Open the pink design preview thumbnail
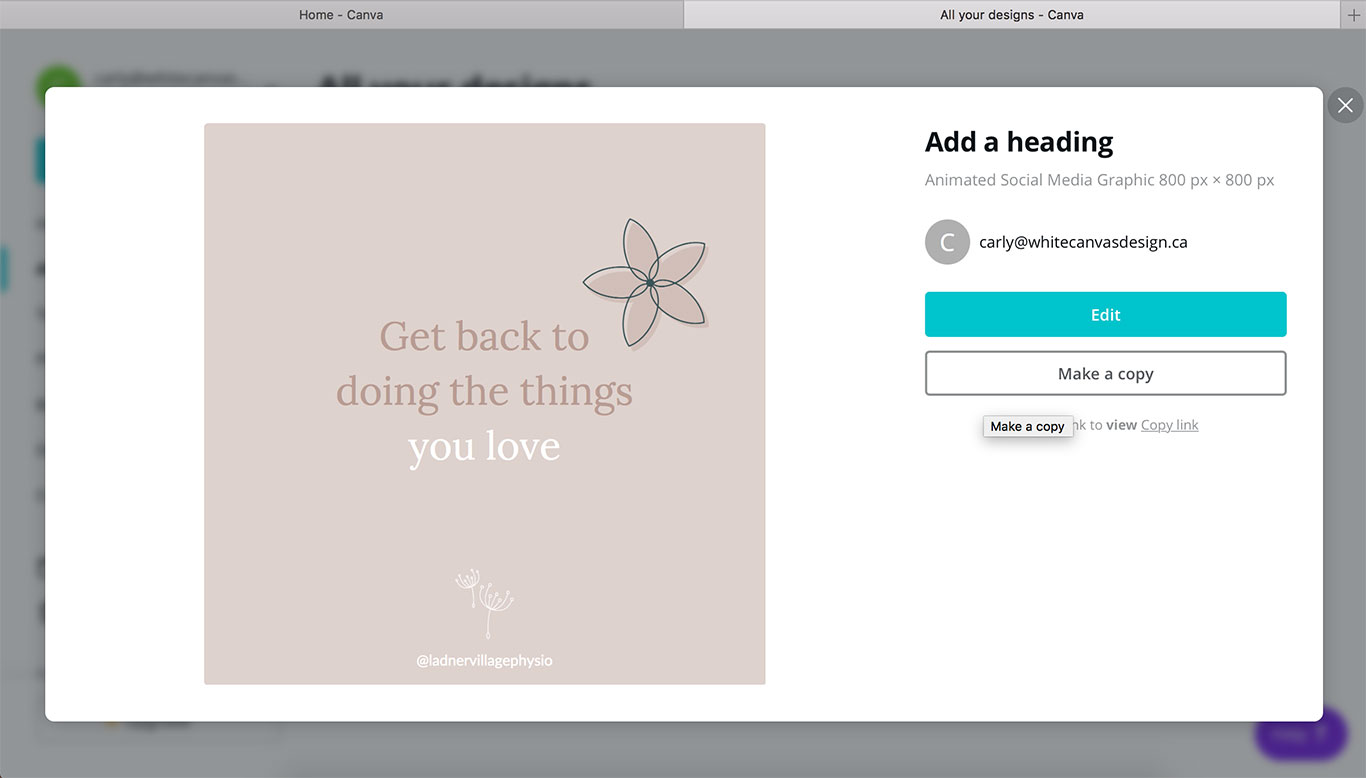 (485, 404)
